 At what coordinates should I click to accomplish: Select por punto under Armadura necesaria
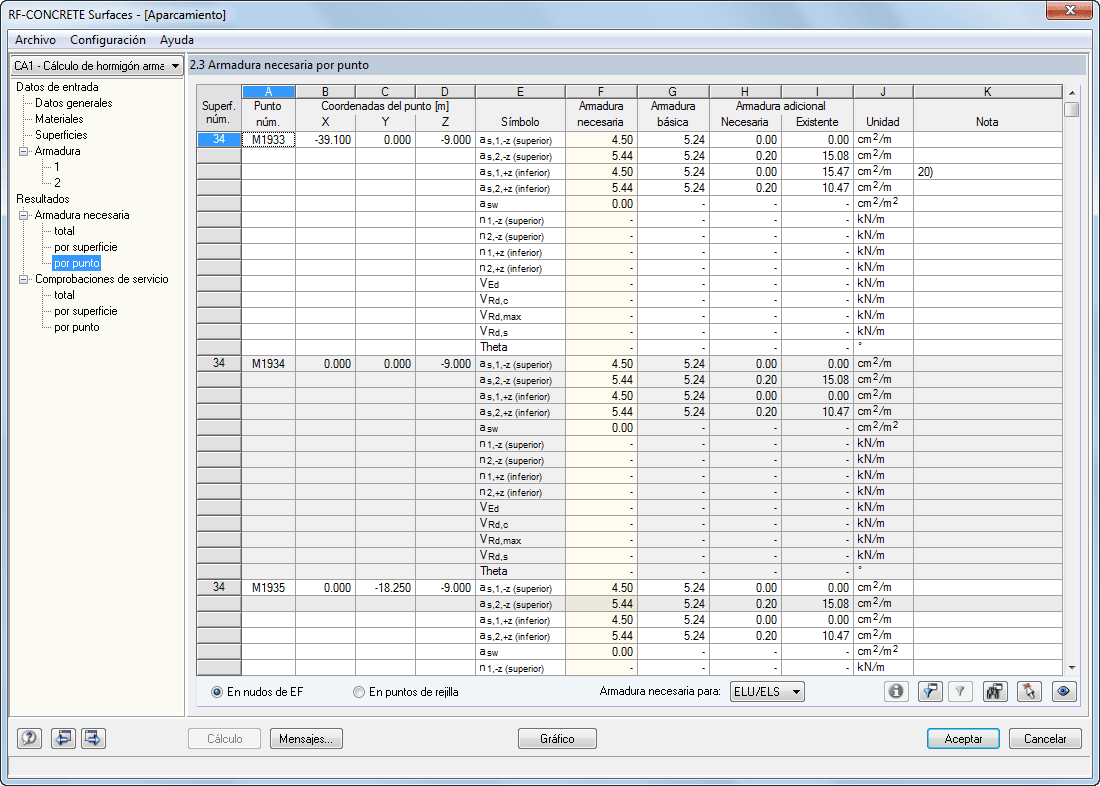pyautogui.click(x=76, y=263)
